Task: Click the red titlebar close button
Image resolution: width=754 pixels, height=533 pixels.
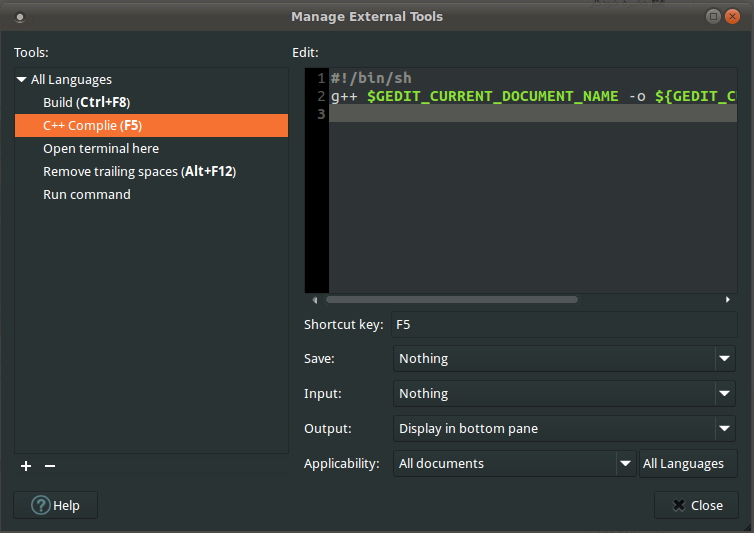Action: tap(732, 16)
